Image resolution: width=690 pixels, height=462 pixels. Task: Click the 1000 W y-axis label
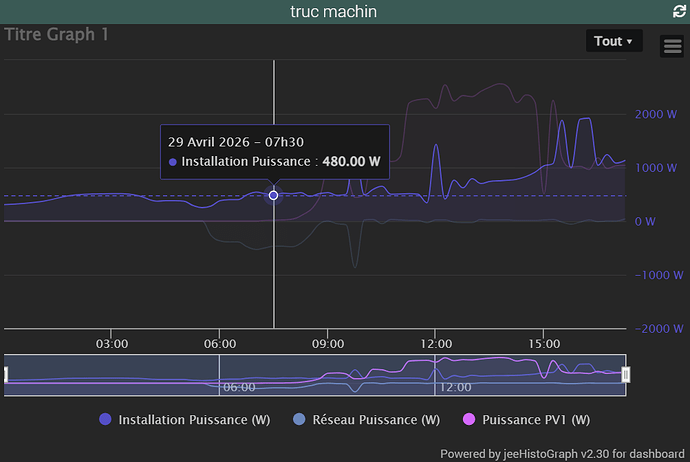656,168
